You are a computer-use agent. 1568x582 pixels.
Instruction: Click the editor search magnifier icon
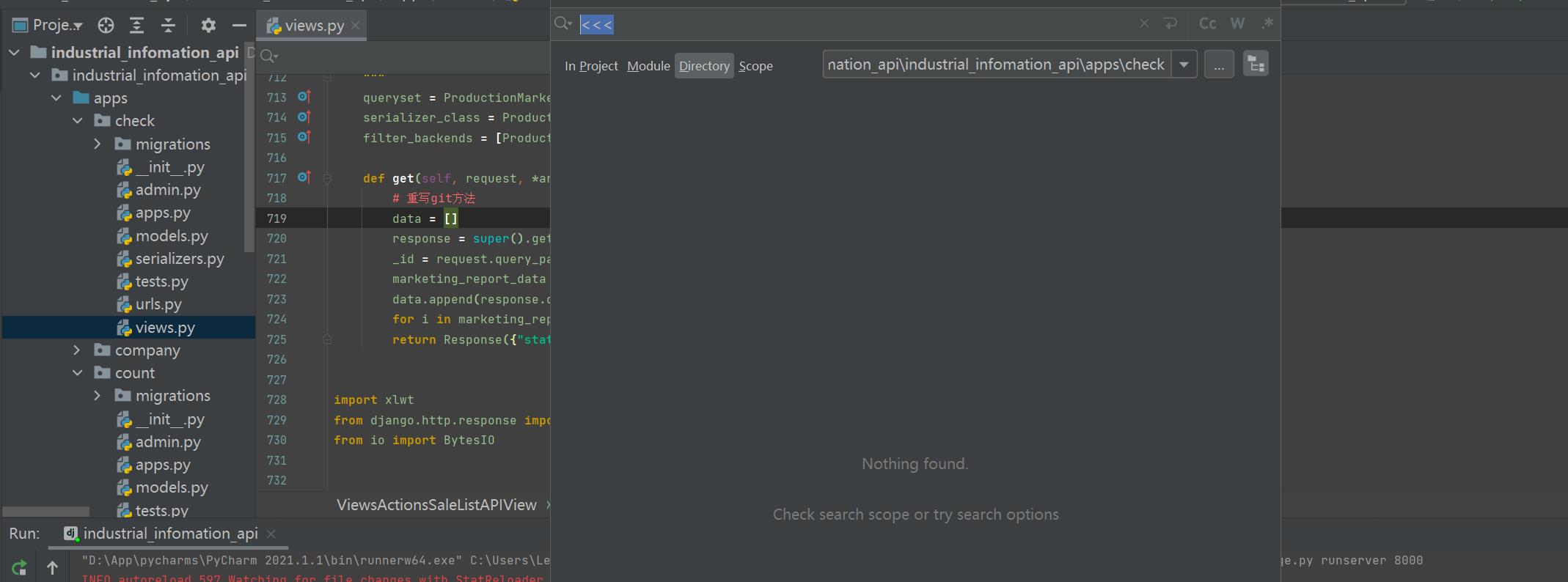pyautogui.click(x=269, y=56)
